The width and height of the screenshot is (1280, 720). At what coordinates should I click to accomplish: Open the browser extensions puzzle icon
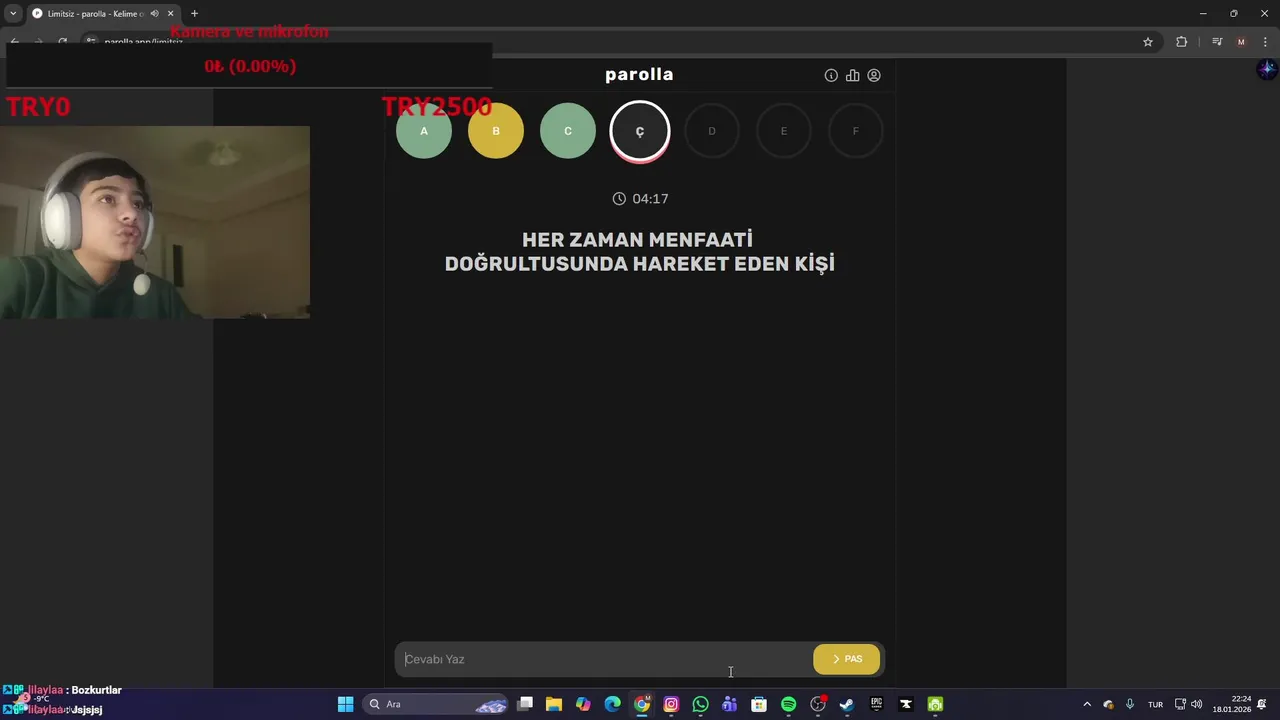click(x=1181, y=42)
